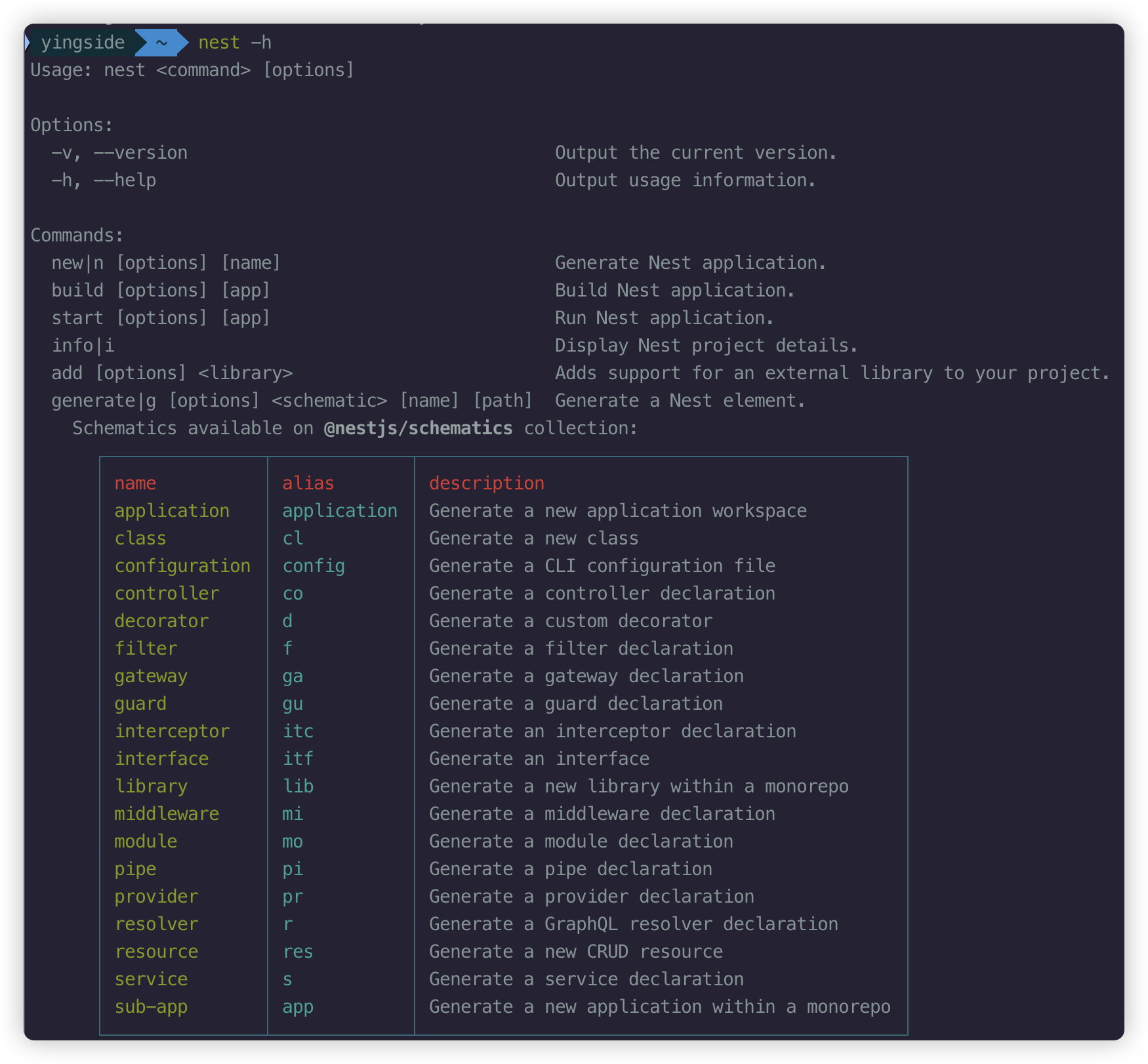Select 'controller' in the name column

[x=167, y=594]
